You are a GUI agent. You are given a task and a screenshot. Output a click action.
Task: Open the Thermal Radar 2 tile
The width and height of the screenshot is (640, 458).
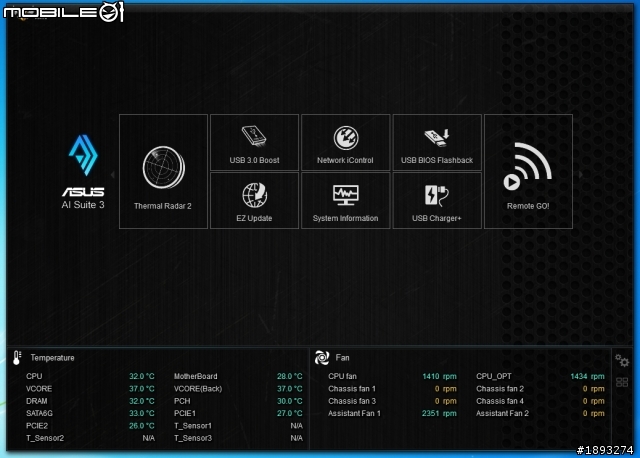tap(163, 171)
